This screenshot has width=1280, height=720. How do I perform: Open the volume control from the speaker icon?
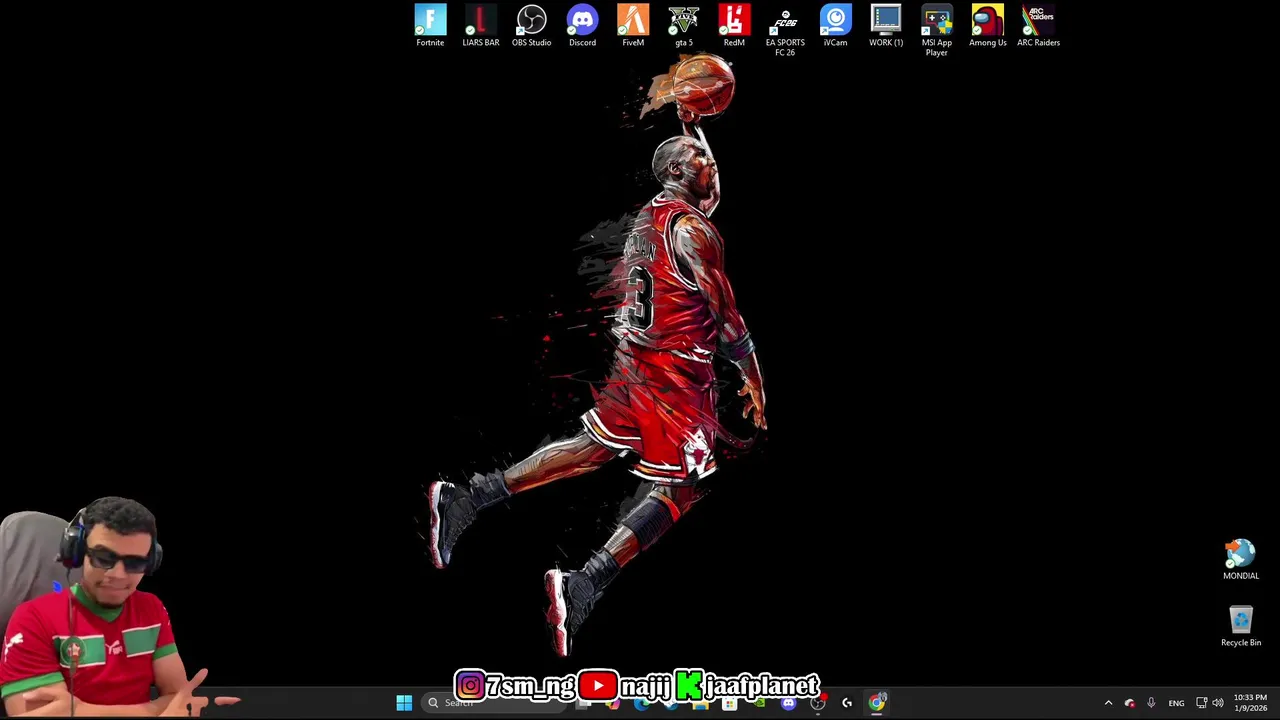[x=1218, y=703]
